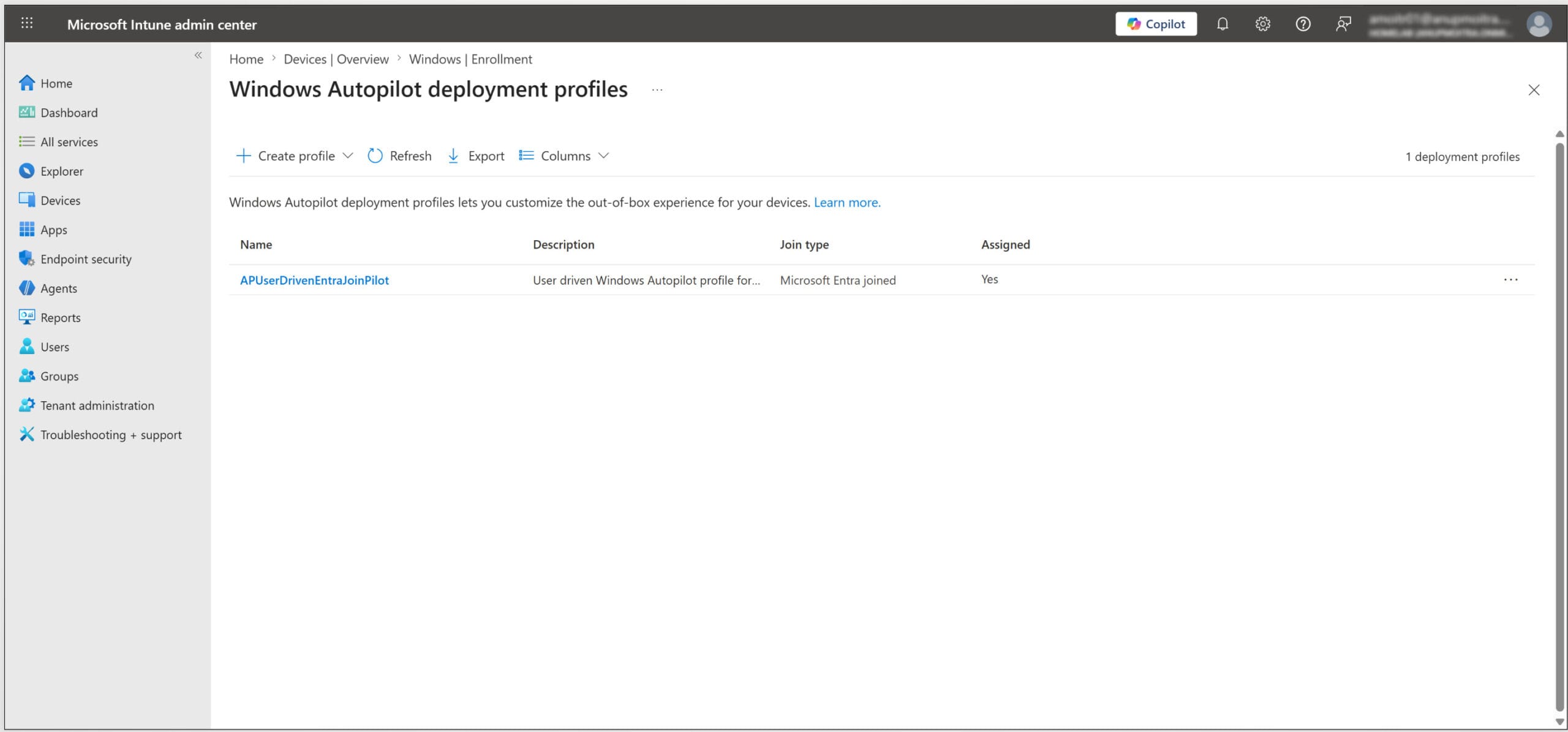
Task: Click the Endpoint security shield icon
Action: coord(26,258)
